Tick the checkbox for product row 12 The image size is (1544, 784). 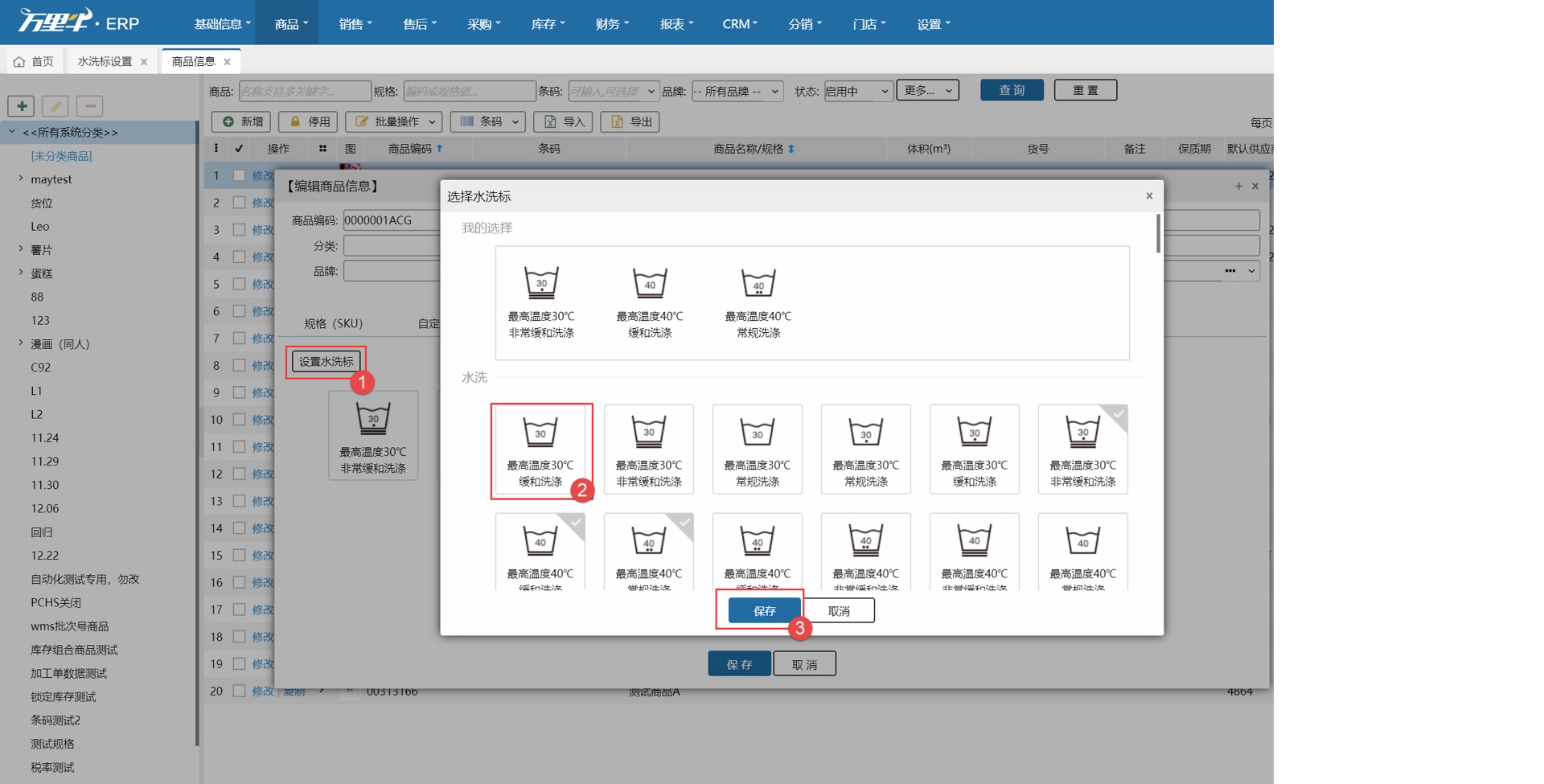[239, 474]
